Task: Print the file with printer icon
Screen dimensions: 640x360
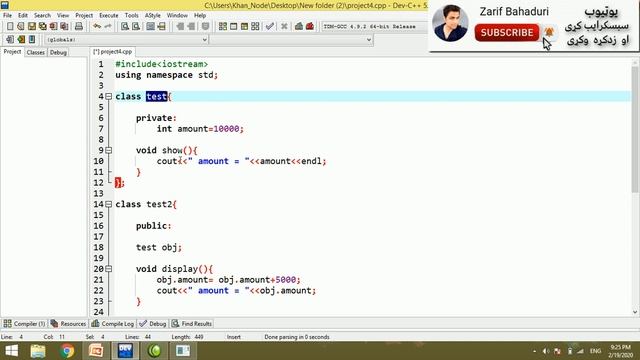Action: 79,27
